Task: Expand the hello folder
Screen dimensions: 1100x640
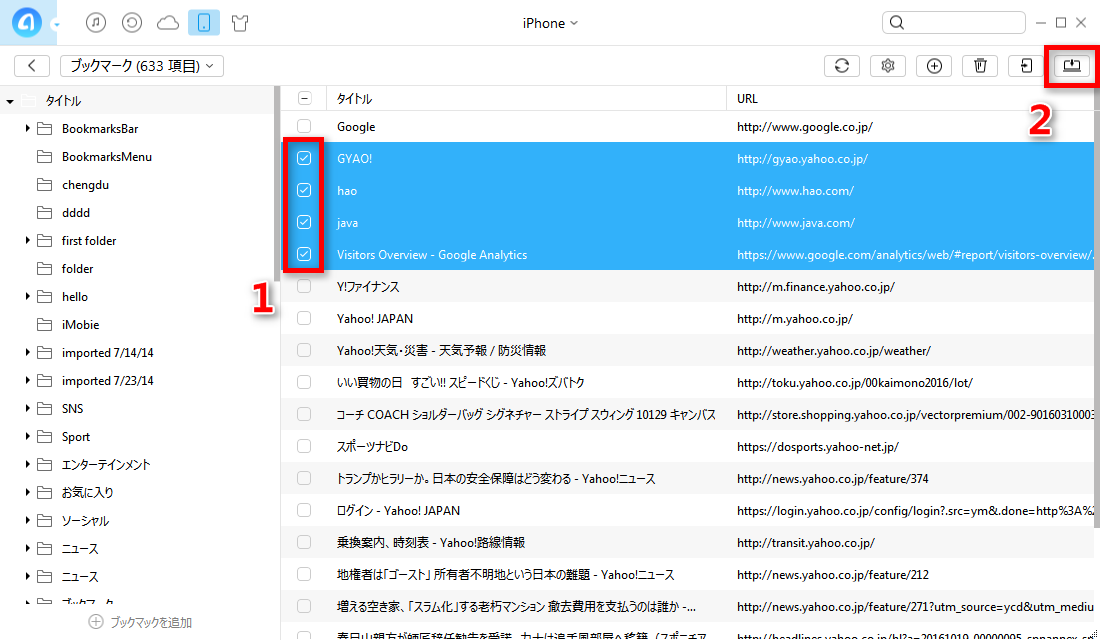Action: tap(27, 296)
